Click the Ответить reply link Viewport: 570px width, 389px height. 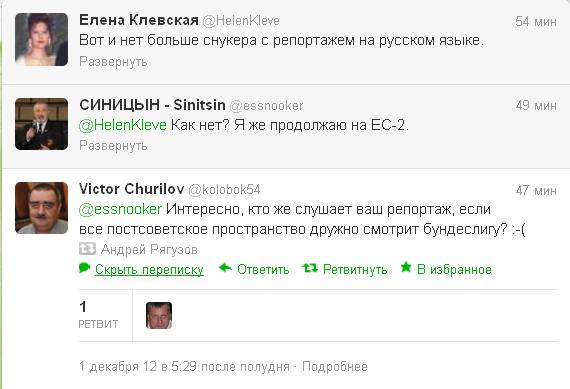pos(263,269)
